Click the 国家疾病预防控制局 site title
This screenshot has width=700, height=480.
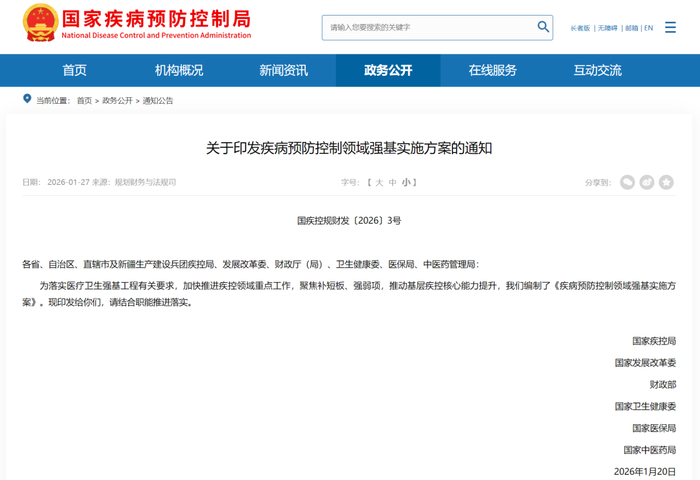[156, 19]
